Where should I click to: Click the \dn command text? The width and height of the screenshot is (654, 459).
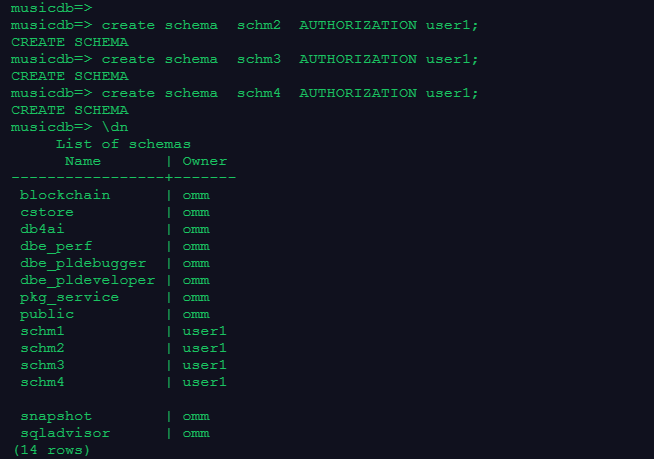[115, 127]
